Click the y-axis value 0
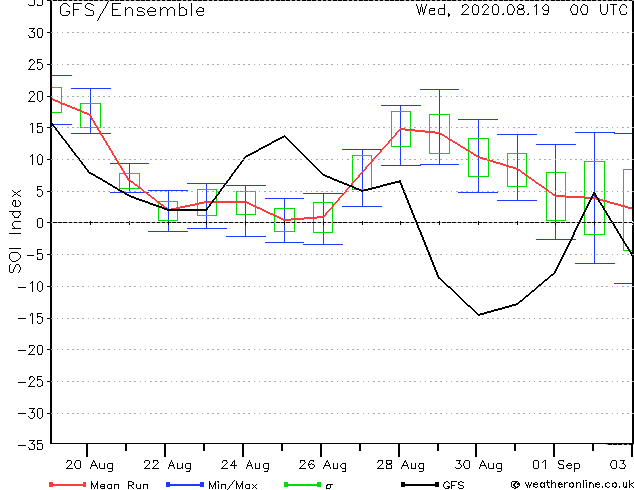The image size is (634, 490). (x=40, y=223)
